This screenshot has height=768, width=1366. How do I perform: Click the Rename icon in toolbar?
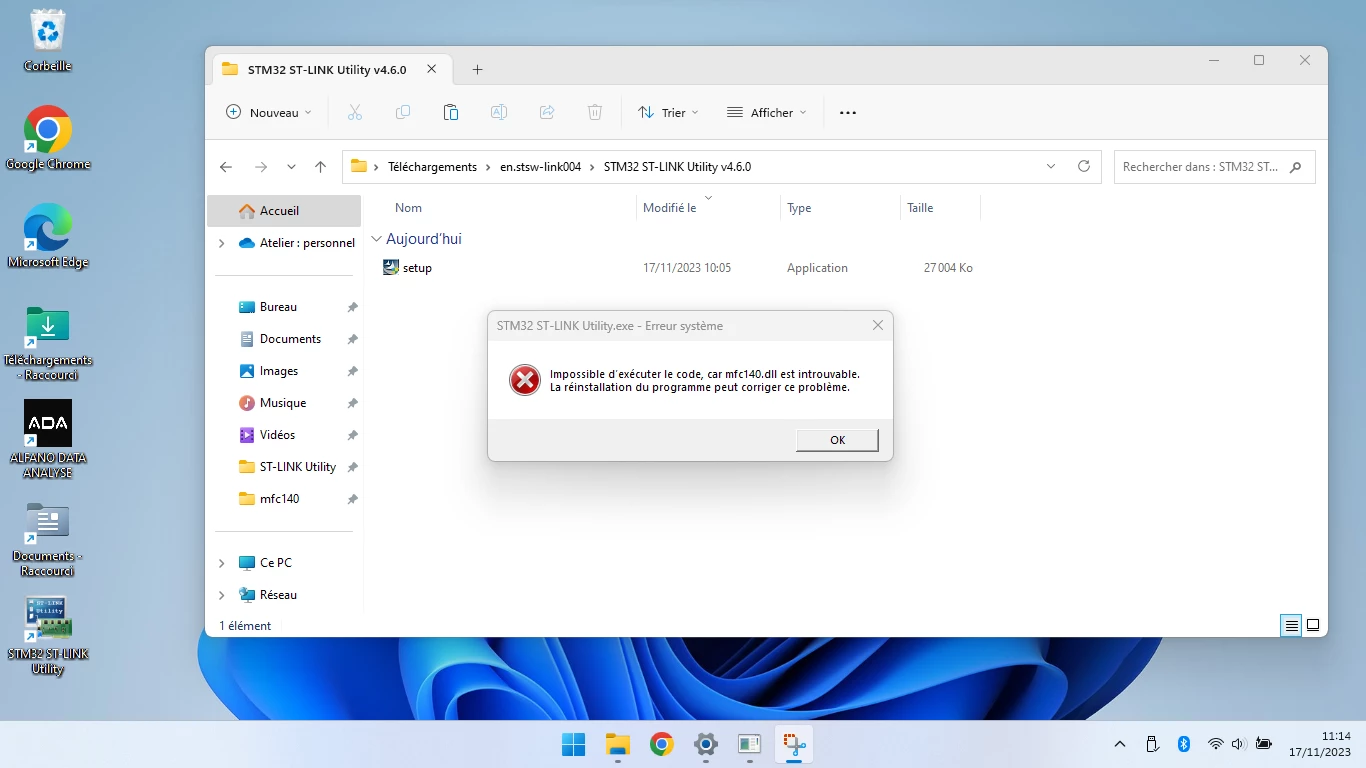tap(499, 113)
